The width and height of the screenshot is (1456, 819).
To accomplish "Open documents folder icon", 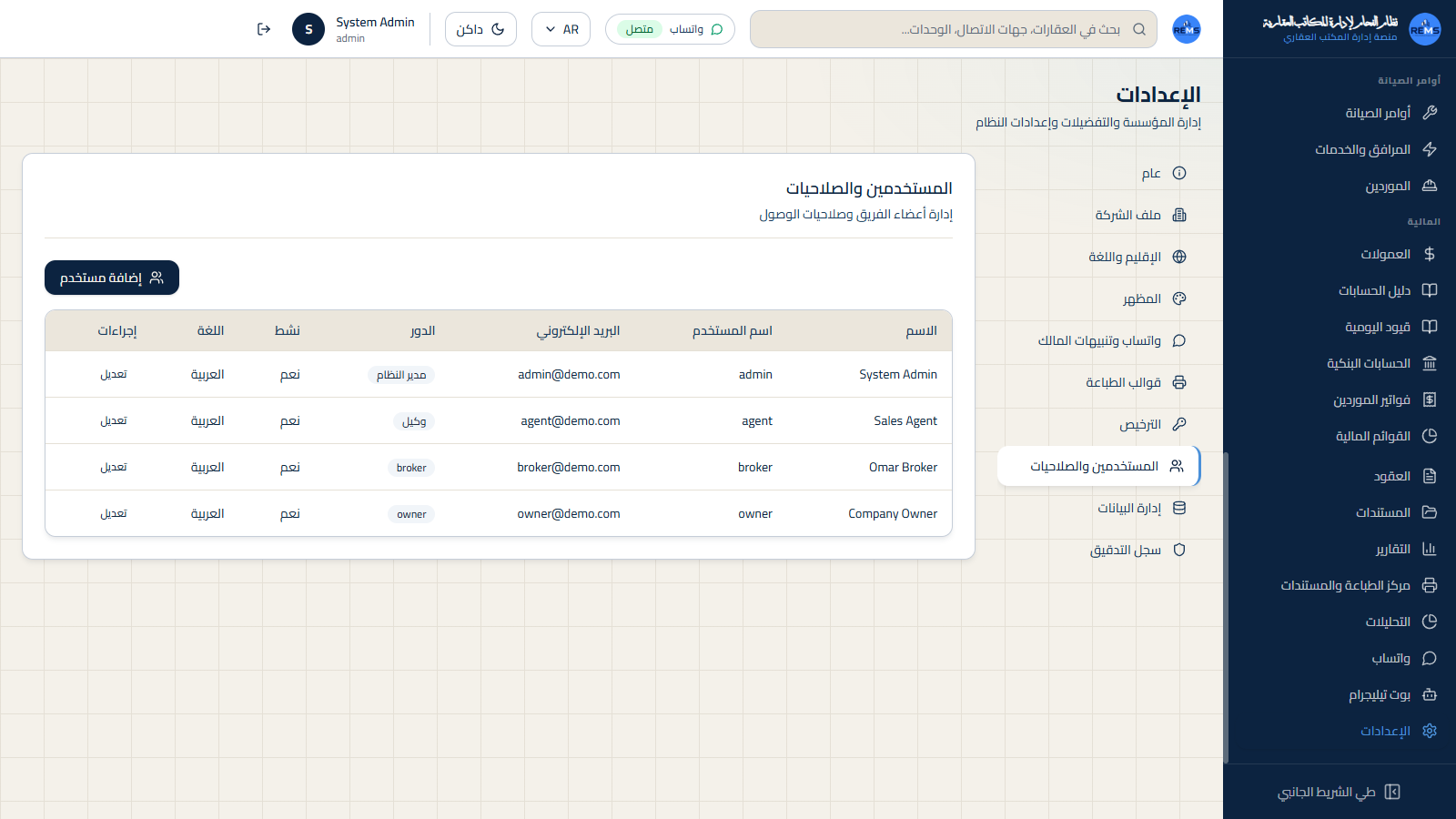I will (x=1430, y=512).
